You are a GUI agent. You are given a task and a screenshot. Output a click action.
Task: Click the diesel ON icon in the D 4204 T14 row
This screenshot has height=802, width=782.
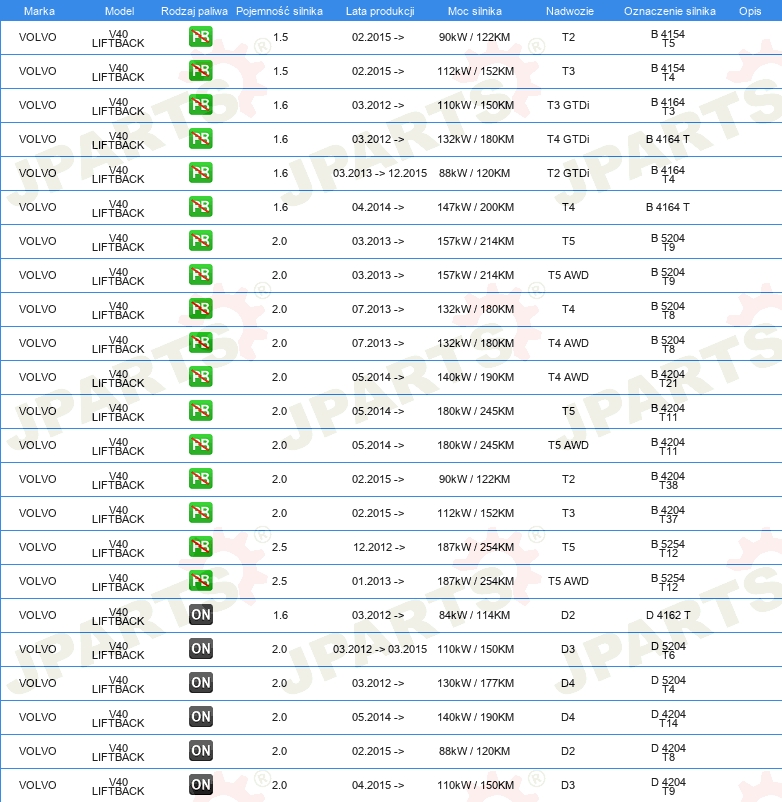200,717
